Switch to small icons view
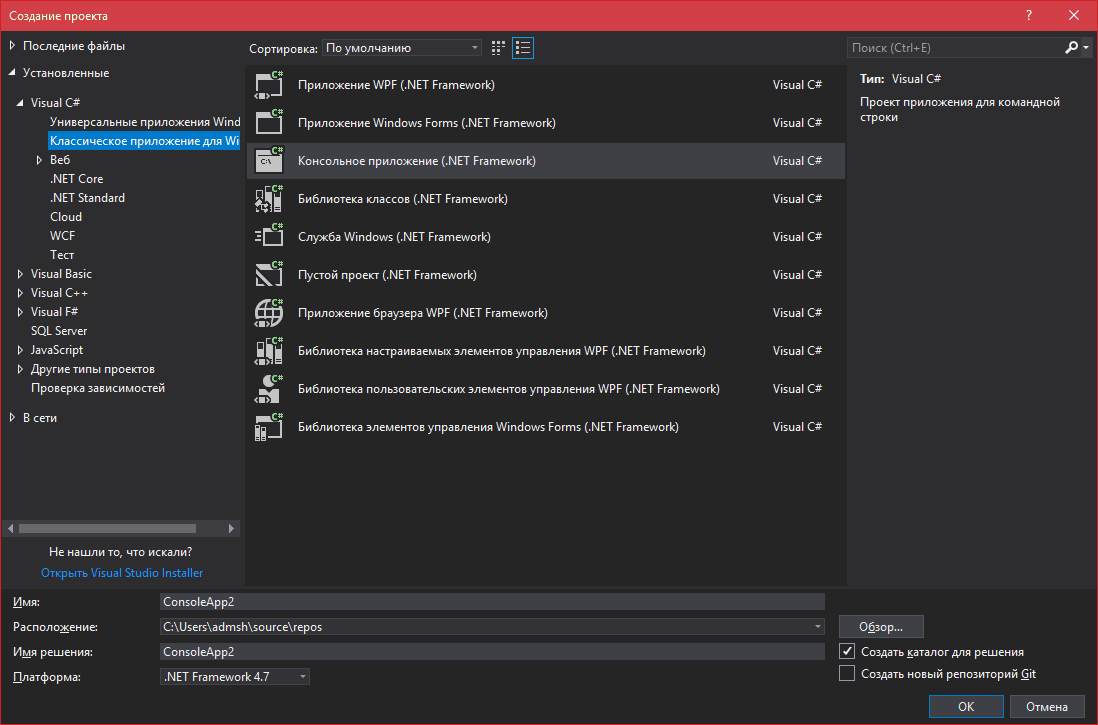 pyautogui.click(x=498, y=48)
